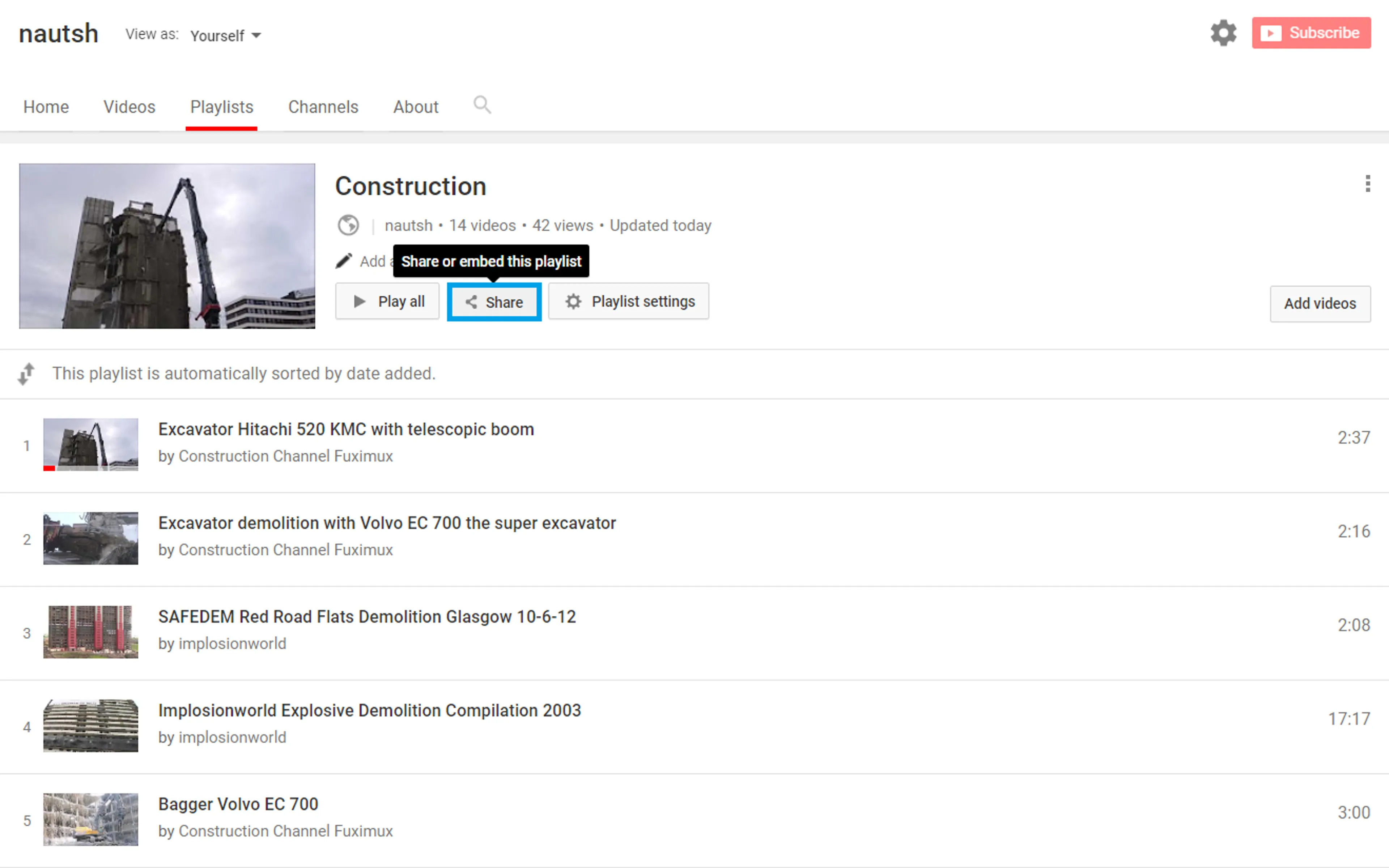The width and height of the screenshot is (1389, 868).
Task: Click the red Subscribe button
Action: (x=1311, y=33)
